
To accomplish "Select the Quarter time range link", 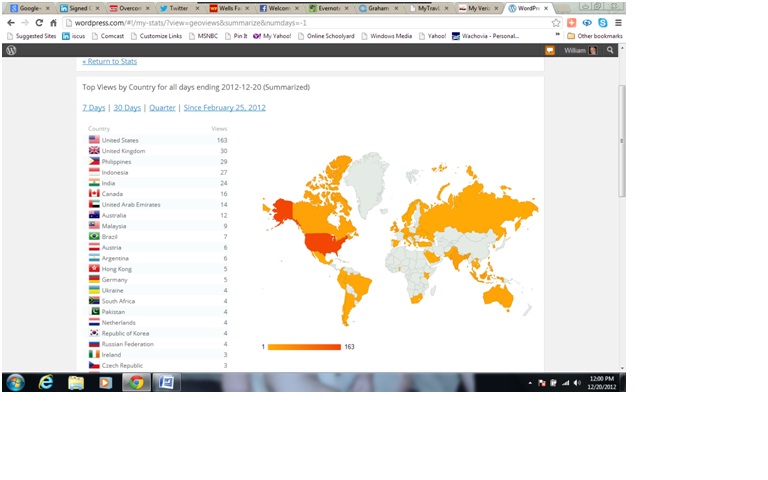I will pyautogui.click(x=162, y=107).
